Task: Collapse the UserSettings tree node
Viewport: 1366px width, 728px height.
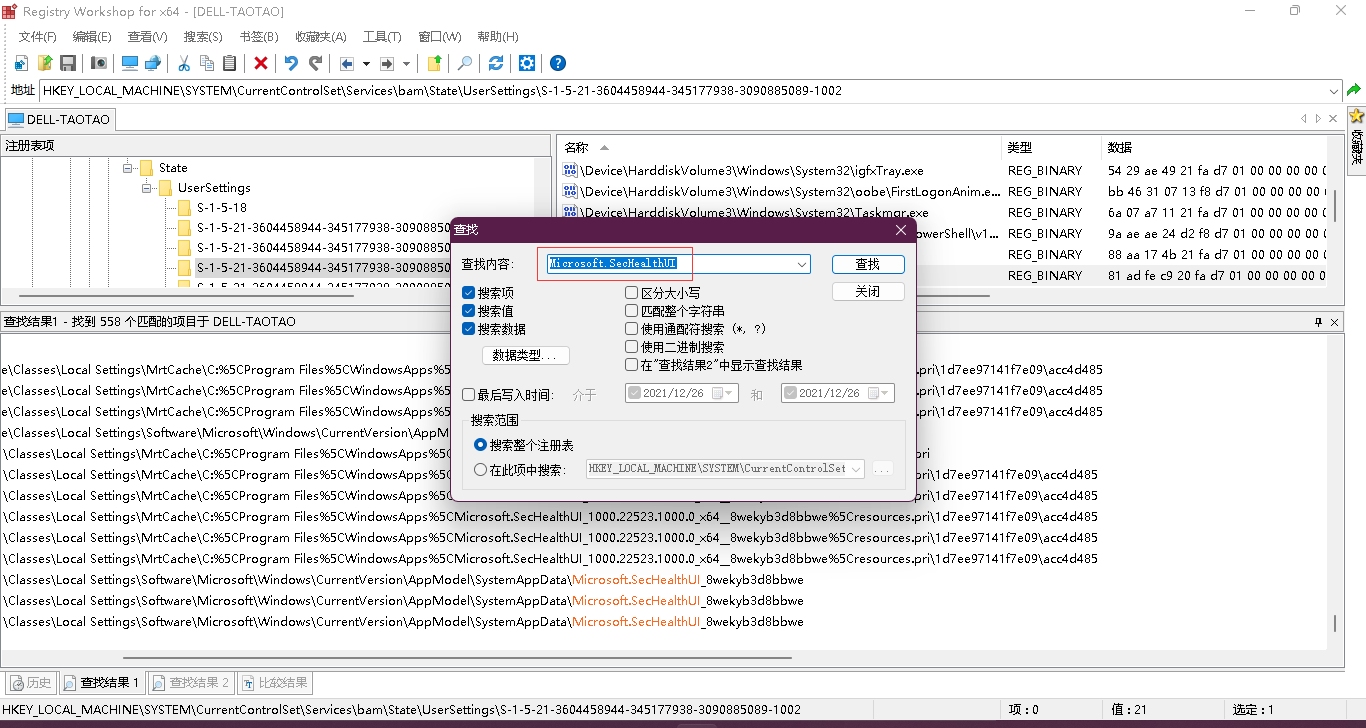Action: (147, 188)
